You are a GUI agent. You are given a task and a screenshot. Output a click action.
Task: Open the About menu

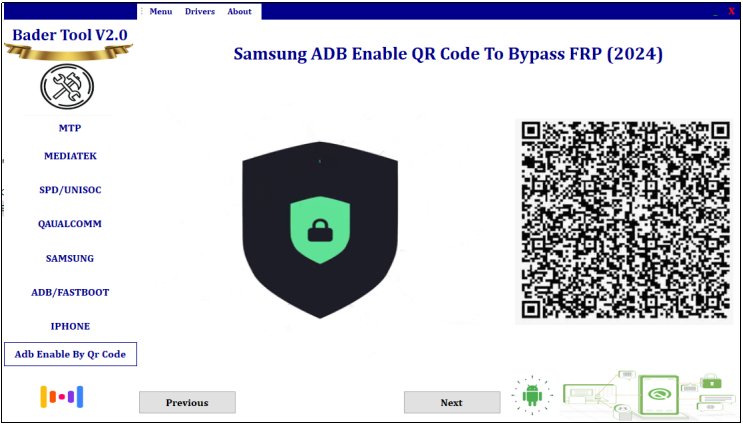(x=239, y=11)
